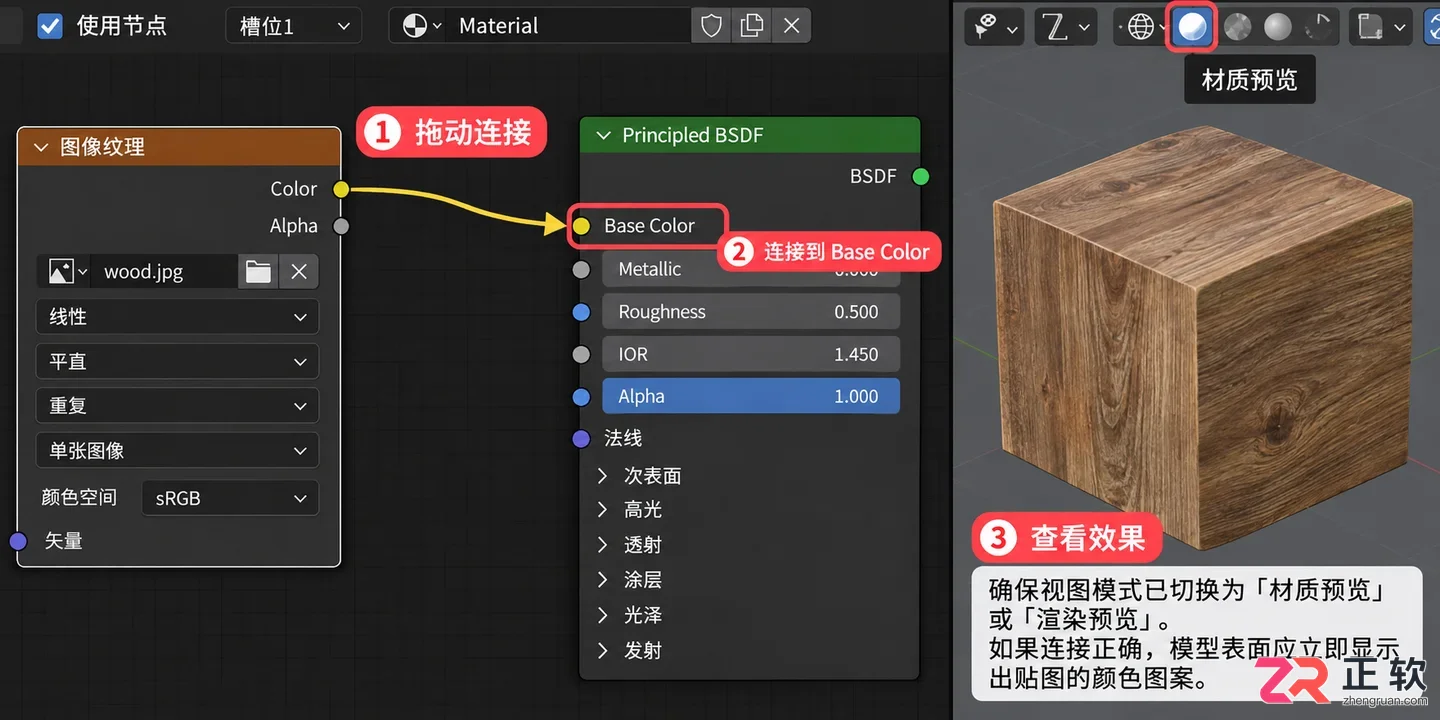Open the pivot point icon dropdown
1440x720 pixels.
pos(996,27)
